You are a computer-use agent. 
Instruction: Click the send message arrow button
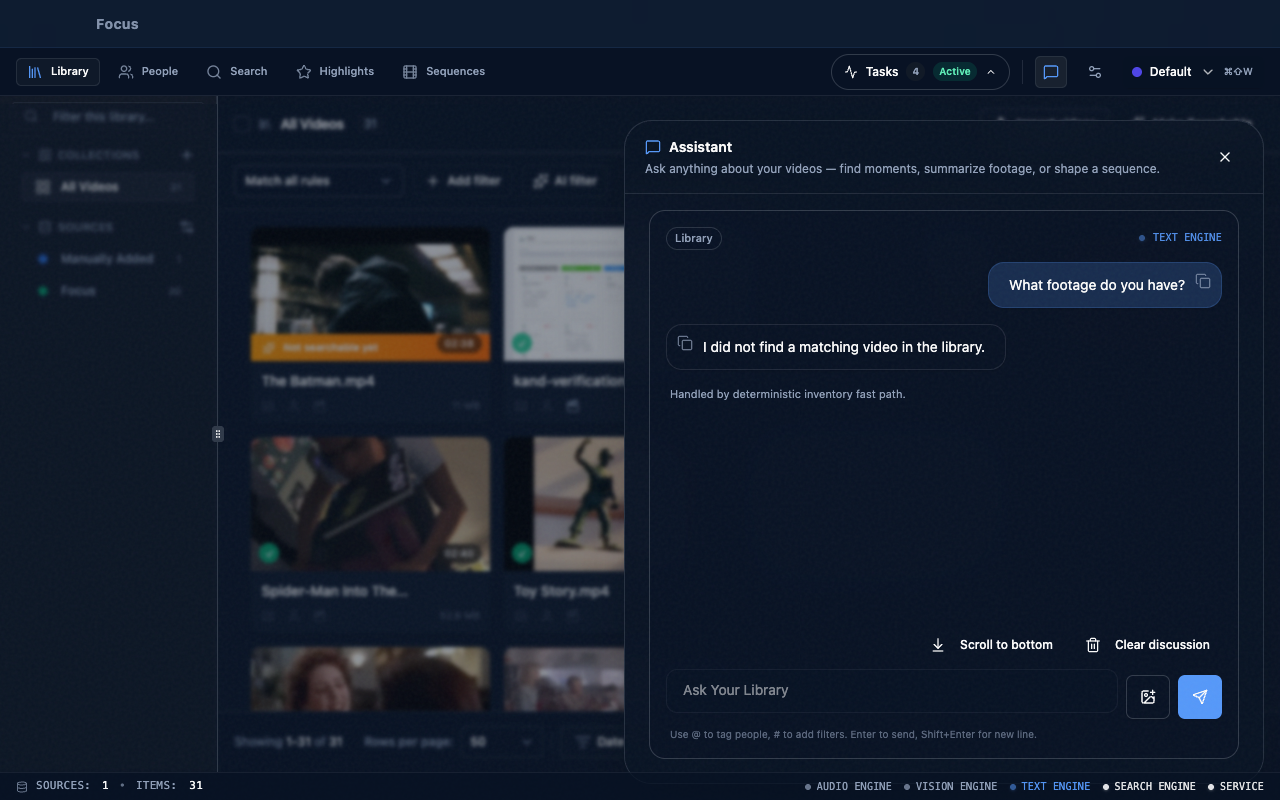pyautogui.click(x=1200, y=697)
